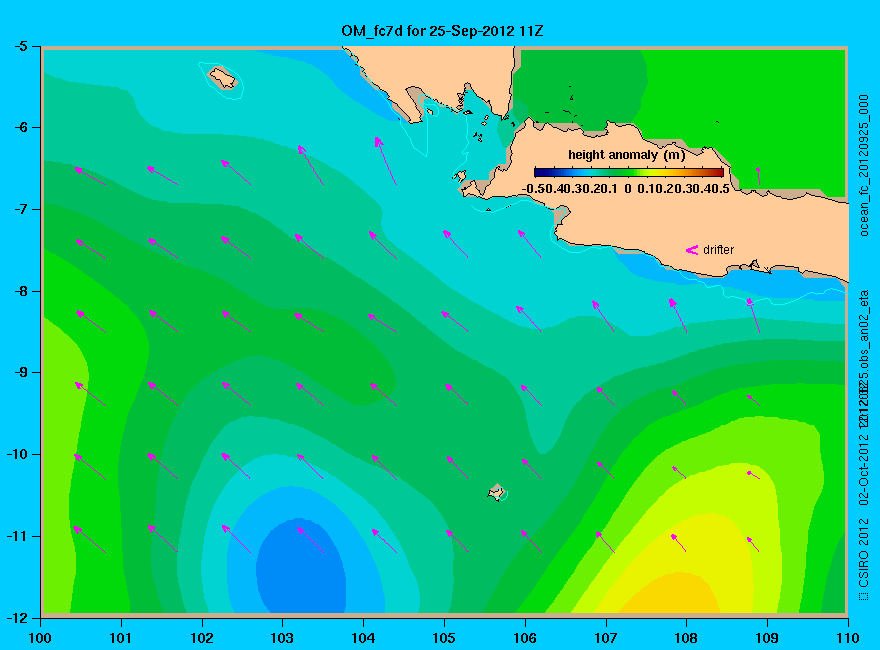Click the x-axis label "101"

tap(121, 638)
